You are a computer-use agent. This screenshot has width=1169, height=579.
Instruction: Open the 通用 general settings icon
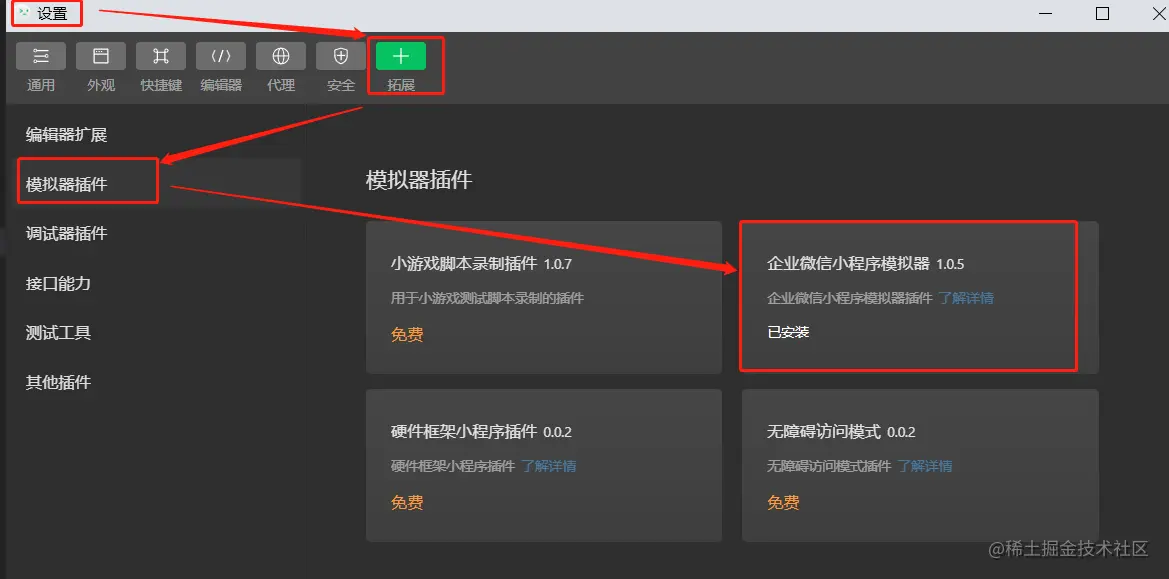coord(41,56)
